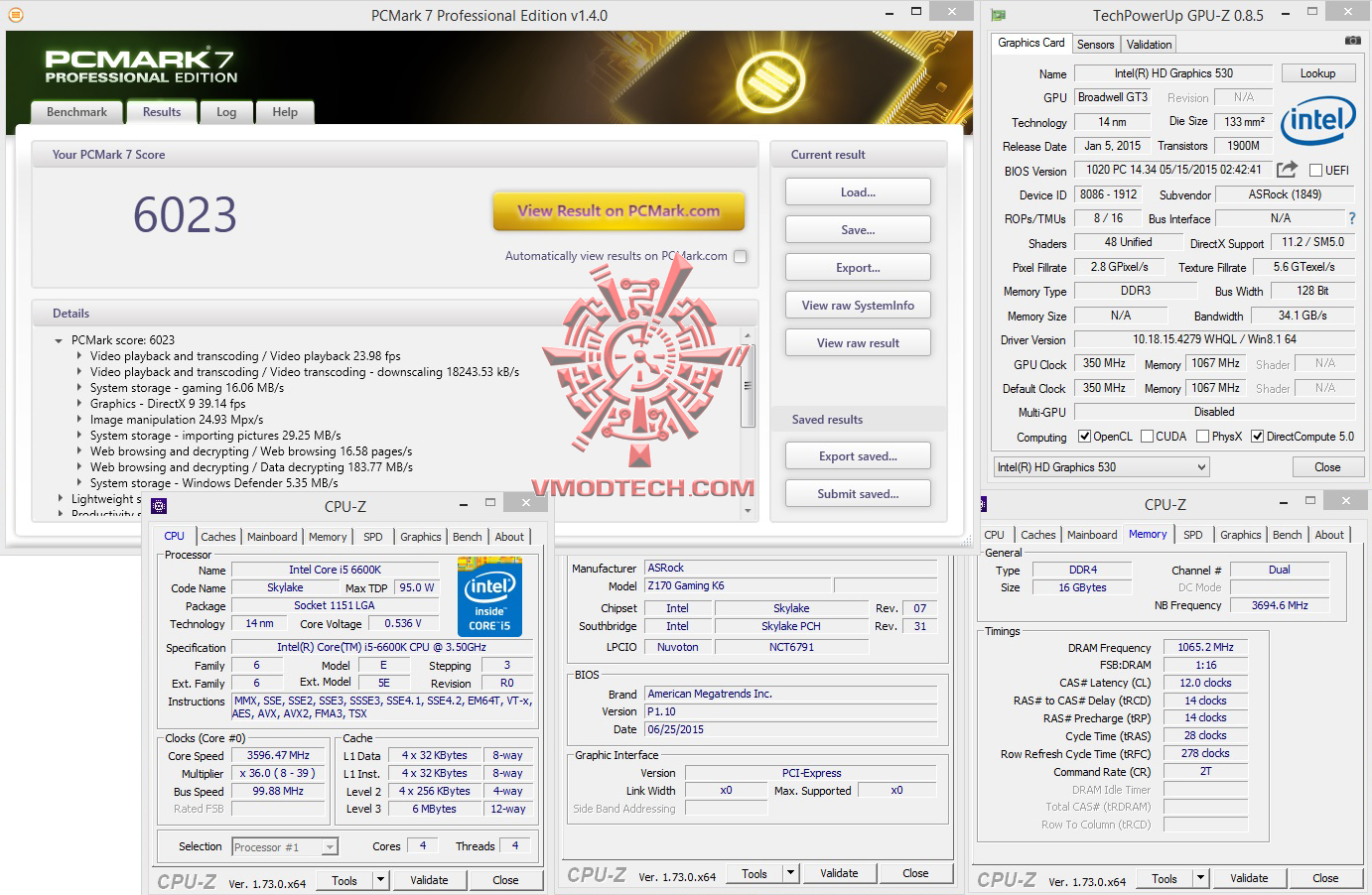Toggle the UEFI checkbox in GPU-Z
This screenshot has width=1372, height=895.
coord(1315,170)
